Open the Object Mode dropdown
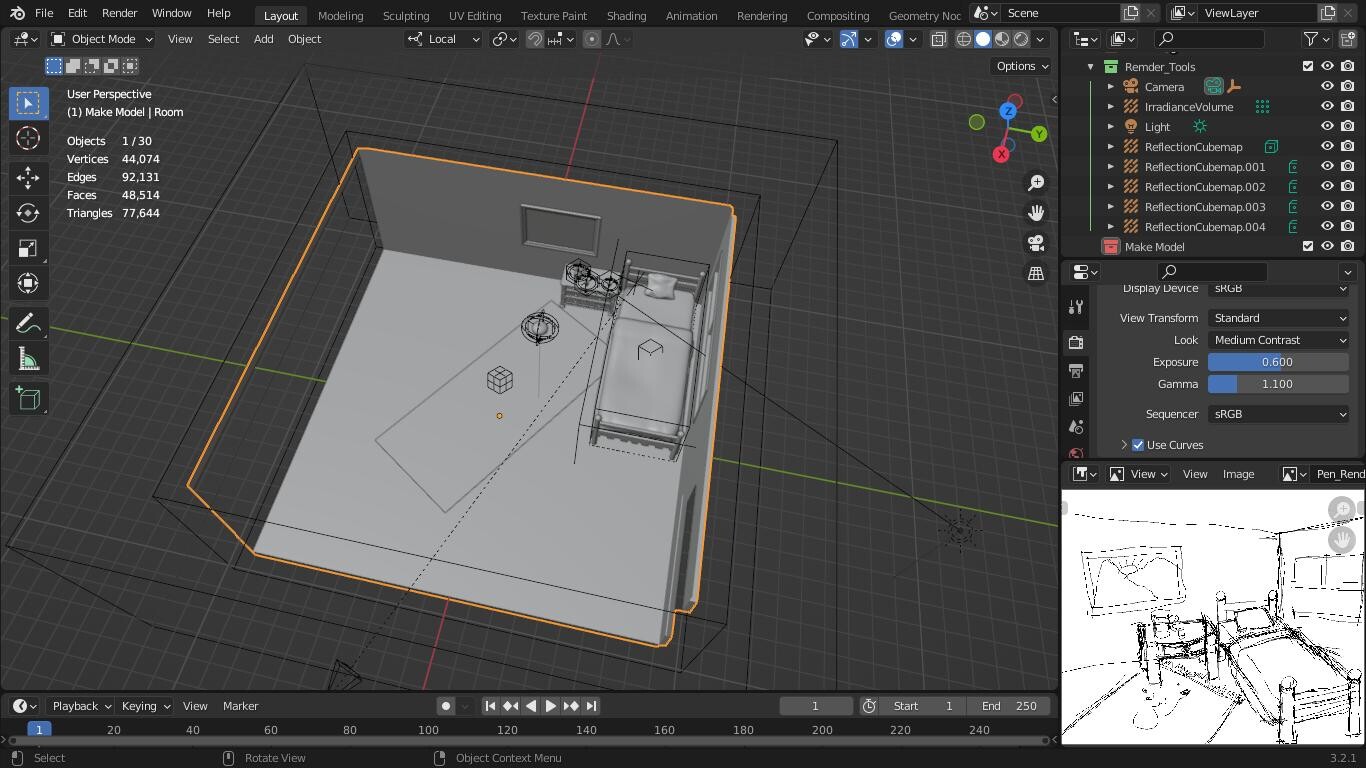This screenshot has width=1366, height=768. point(102,39)
